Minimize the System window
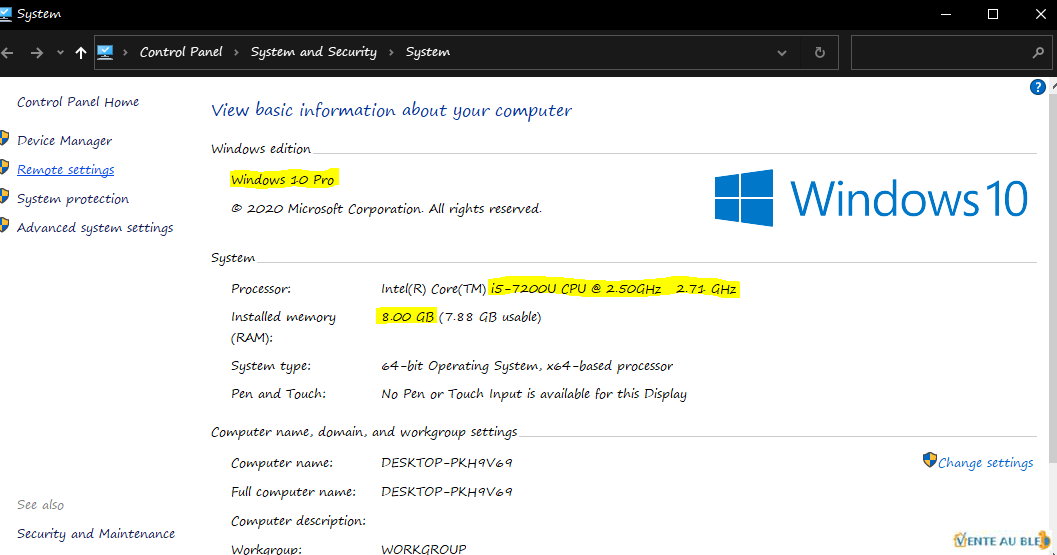 click(x=946, y=14)
